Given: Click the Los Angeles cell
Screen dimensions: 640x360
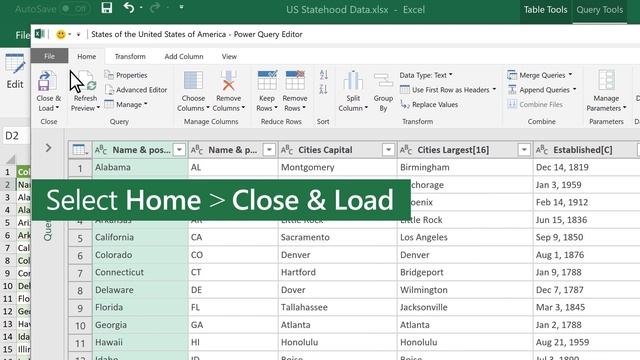Looking at the screenshot, I should 465,238.
